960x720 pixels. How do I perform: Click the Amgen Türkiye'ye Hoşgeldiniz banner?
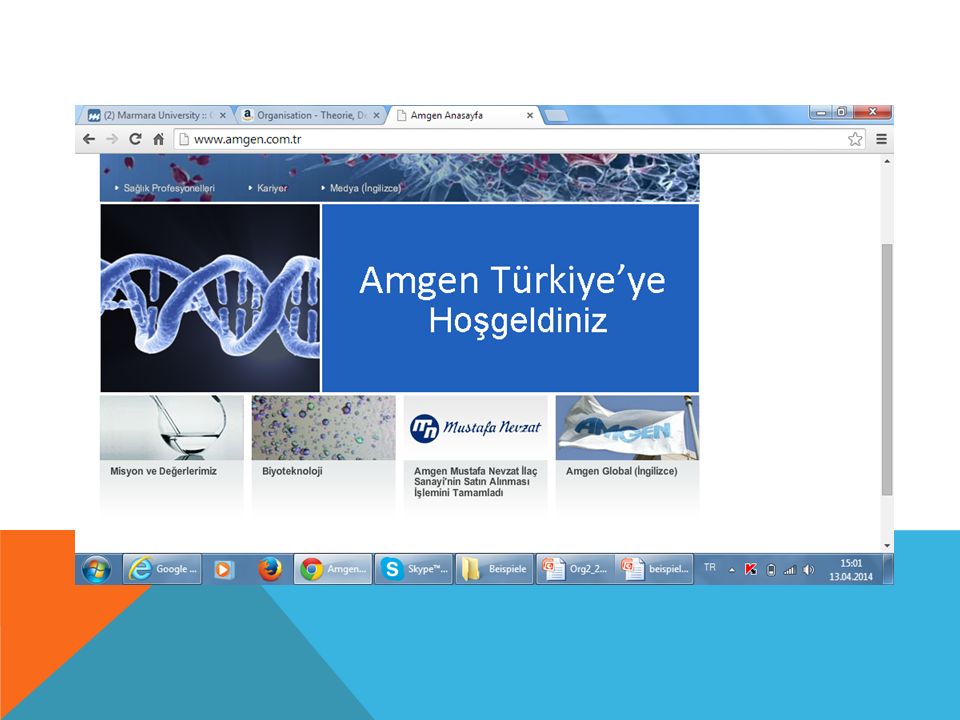point(510,298)
